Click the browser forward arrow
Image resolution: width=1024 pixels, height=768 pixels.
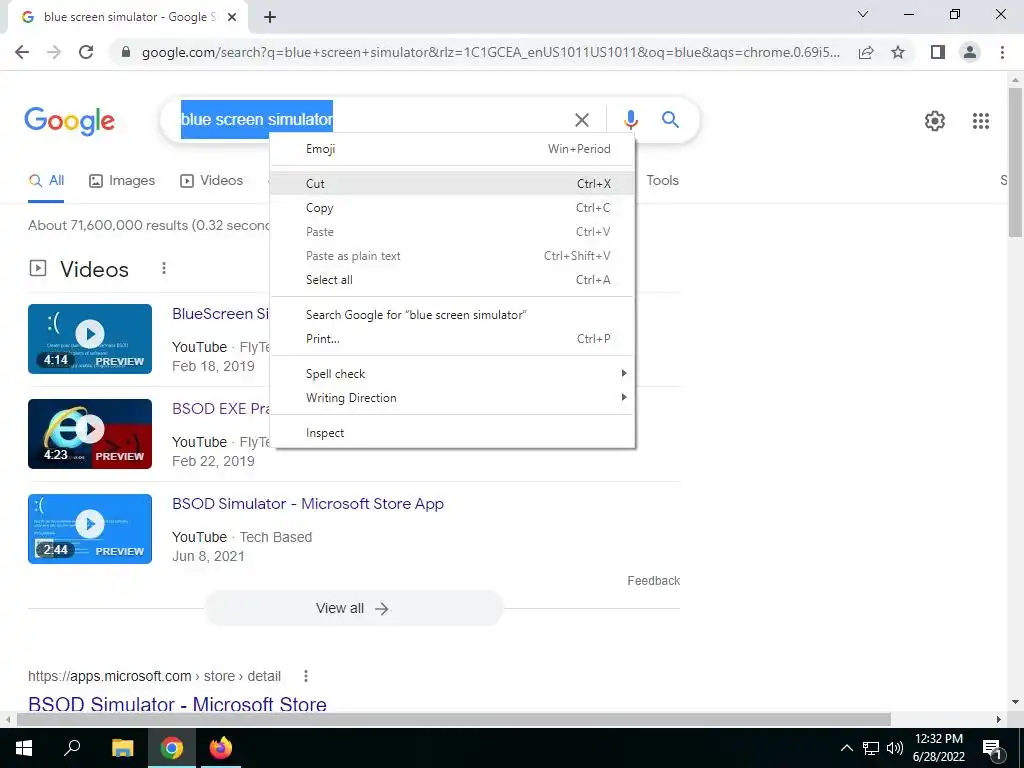click(54, 52)
